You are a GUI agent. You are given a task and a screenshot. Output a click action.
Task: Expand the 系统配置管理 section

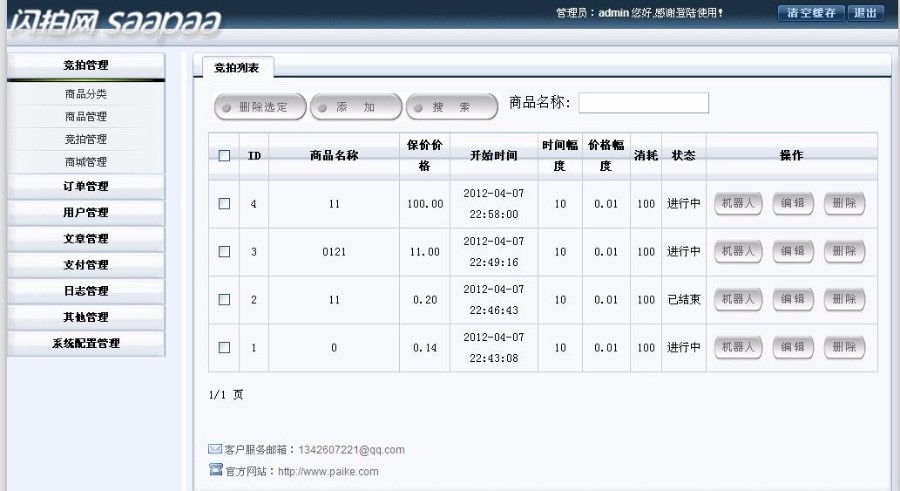86,343
